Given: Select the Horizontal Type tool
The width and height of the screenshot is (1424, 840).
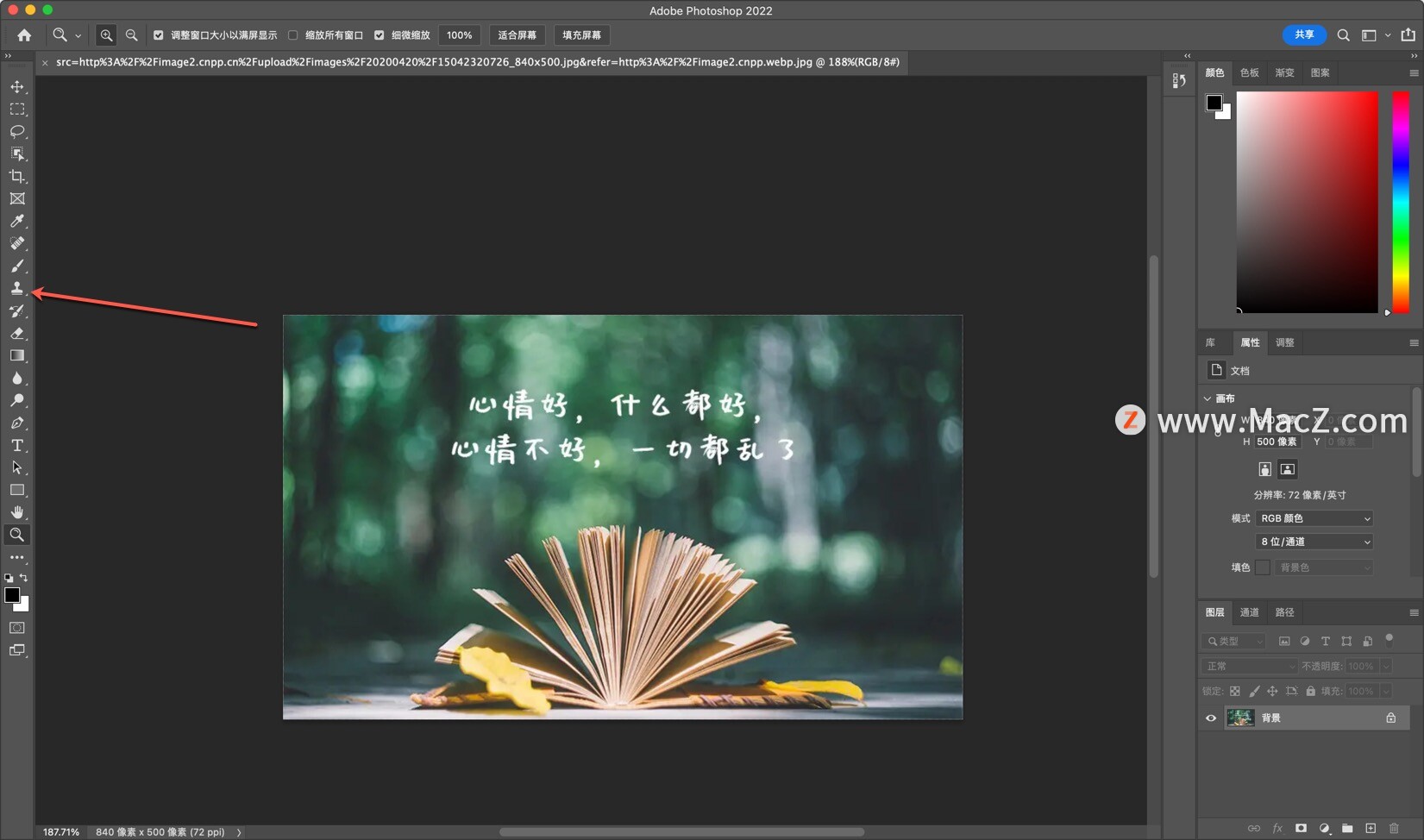Looking at the screenshot, I should tap(16, 445).
